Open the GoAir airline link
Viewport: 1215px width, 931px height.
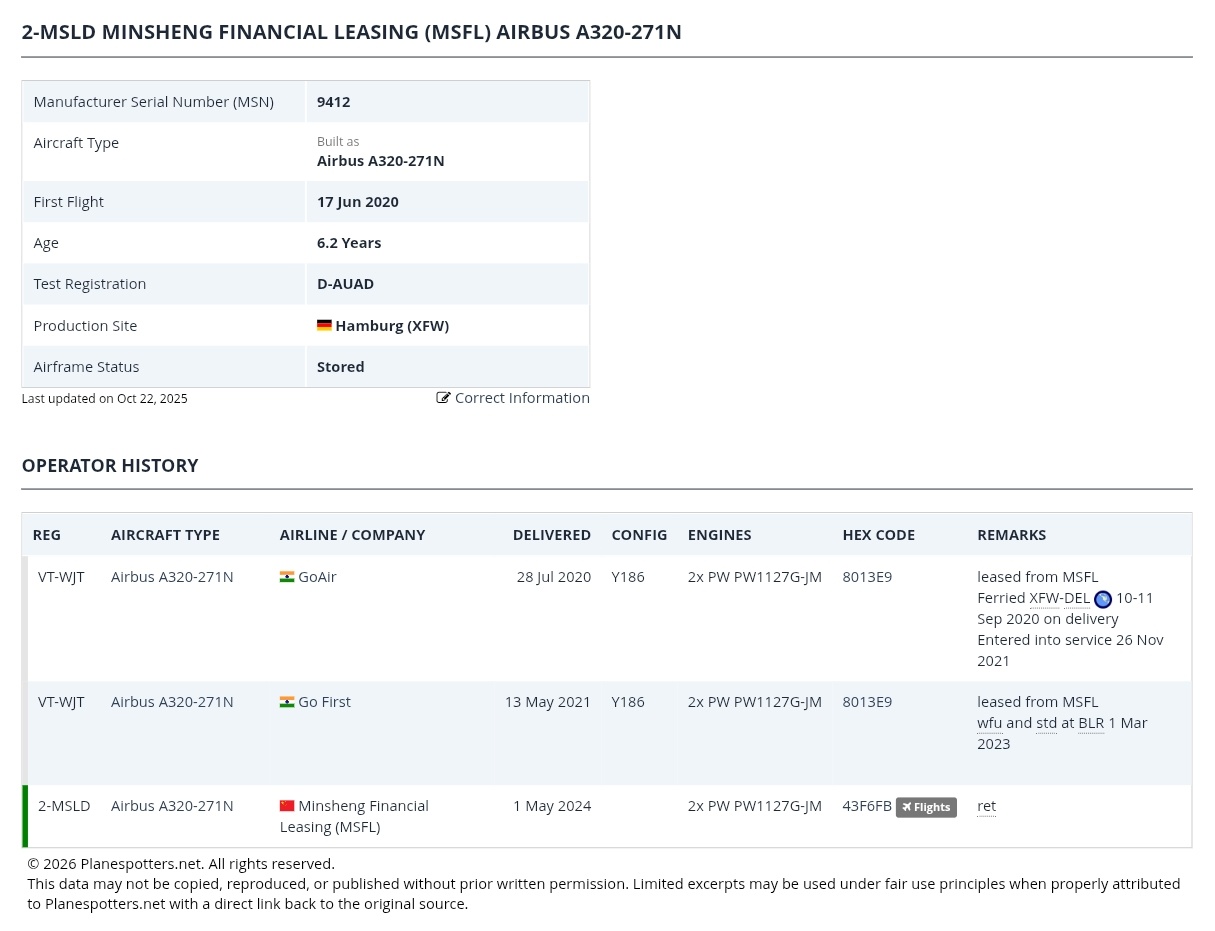pos(317,577)
